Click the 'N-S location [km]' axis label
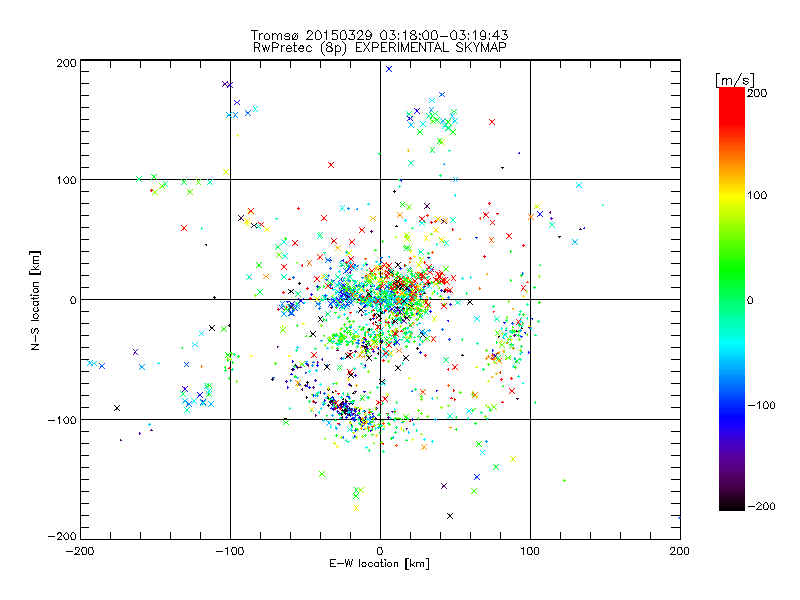 pyautogui.click(x=35, y=300)
